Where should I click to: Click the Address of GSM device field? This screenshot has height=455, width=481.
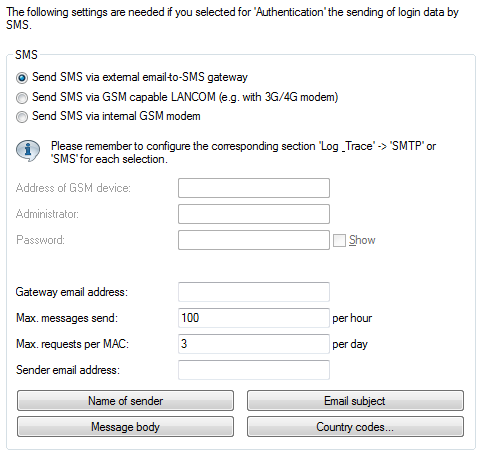click(254, 188)
